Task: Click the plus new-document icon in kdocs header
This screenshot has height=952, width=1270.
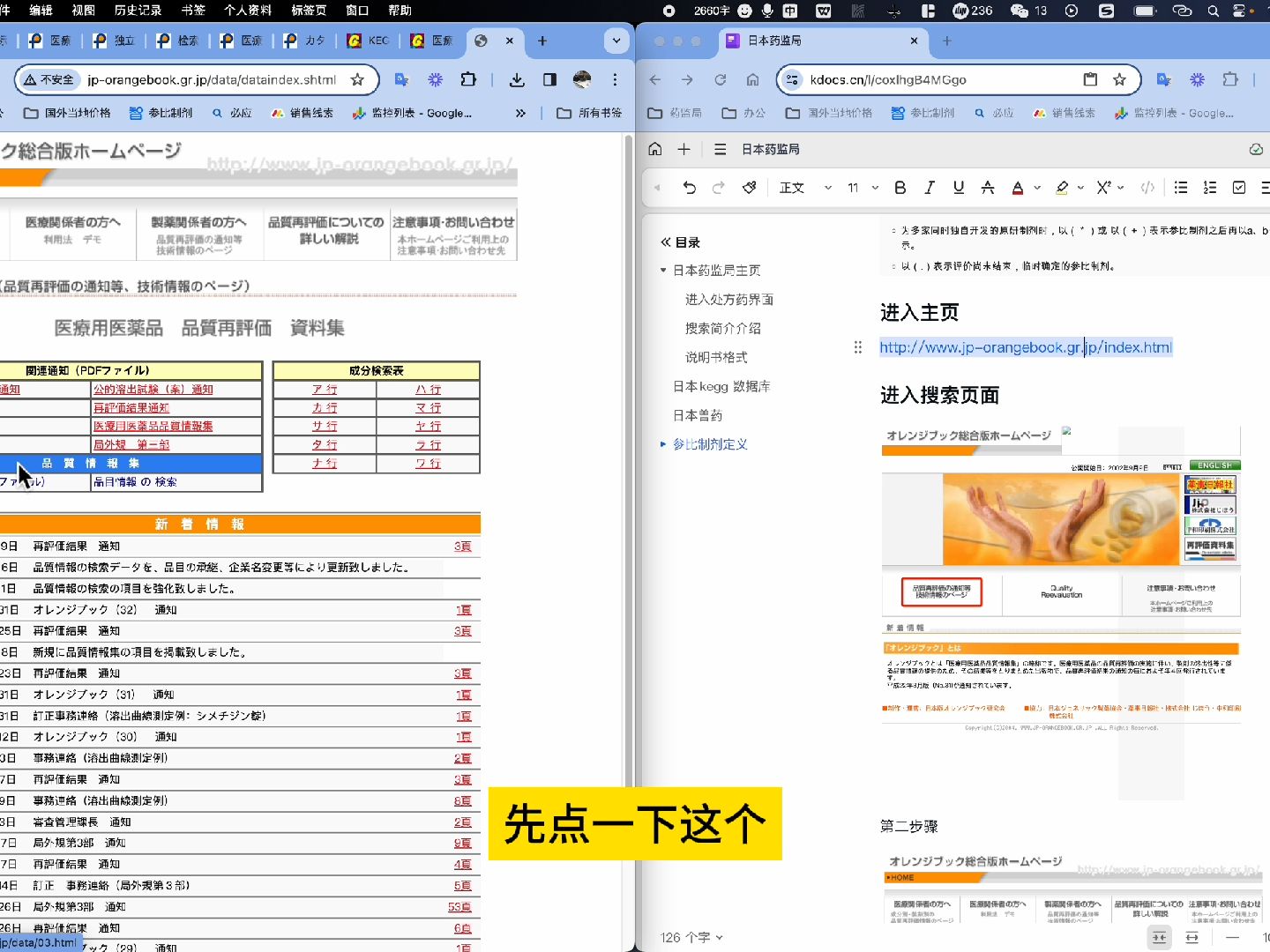Action: coord(684,149)
